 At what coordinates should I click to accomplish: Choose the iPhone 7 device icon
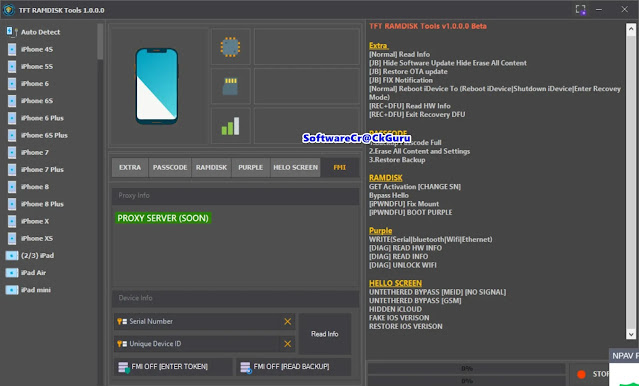tap(12, 152)
